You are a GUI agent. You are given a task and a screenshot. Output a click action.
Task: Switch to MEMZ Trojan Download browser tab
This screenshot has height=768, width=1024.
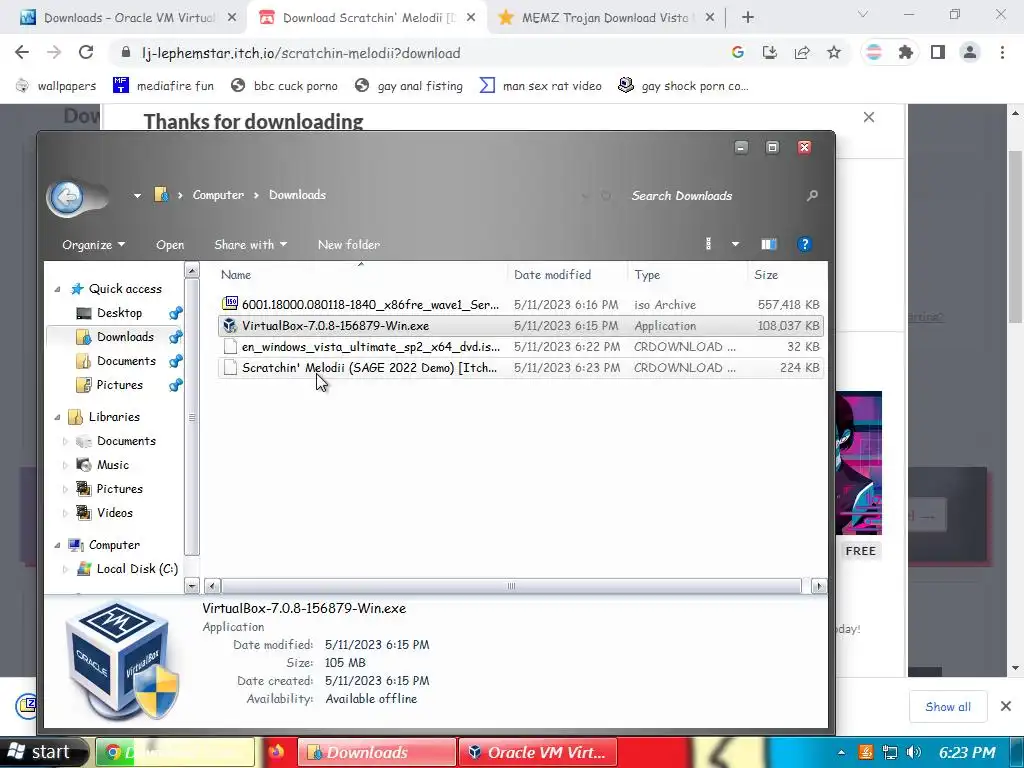(604, 18)
